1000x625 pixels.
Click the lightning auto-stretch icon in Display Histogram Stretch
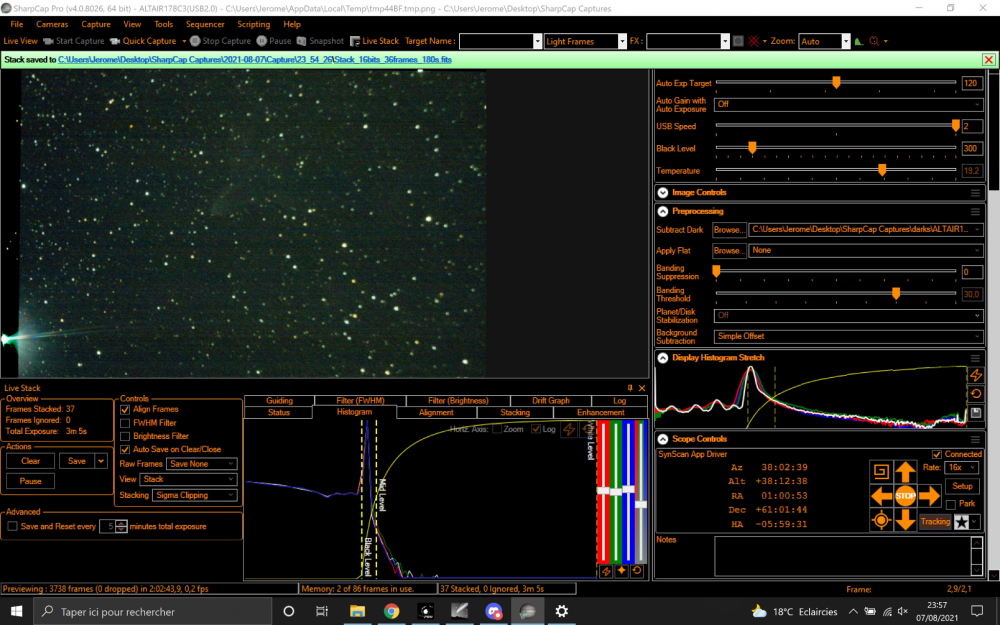(x=976, y=376)
